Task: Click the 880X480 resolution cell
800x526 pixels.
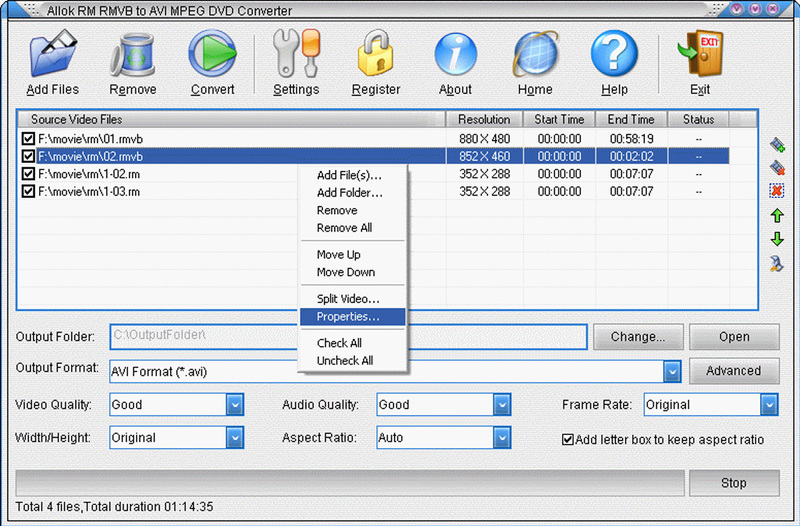Action: 485,139
